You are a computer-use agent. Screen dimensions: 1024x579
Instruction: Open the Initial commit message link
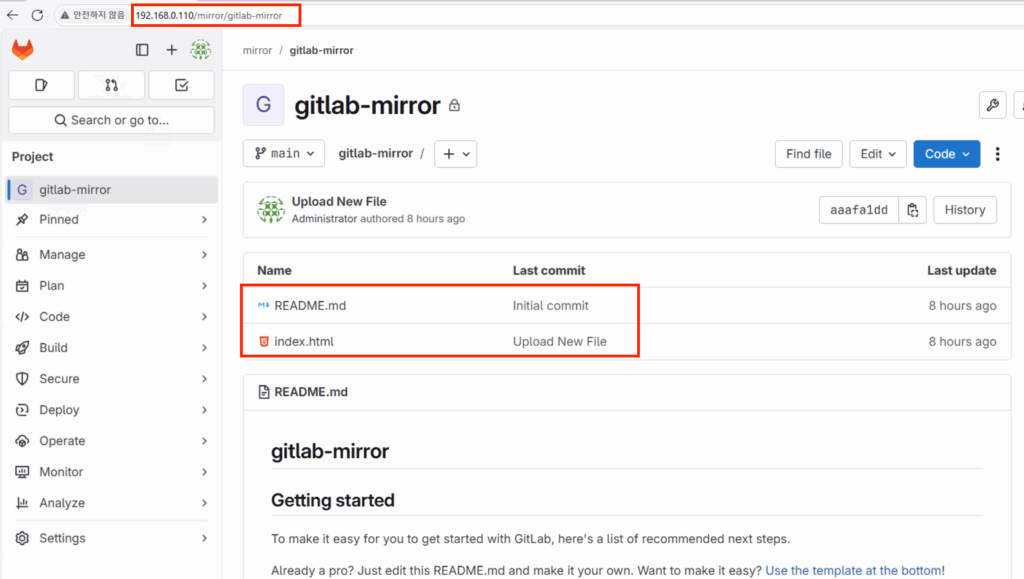pyautogui.click(x=551, y=305)
